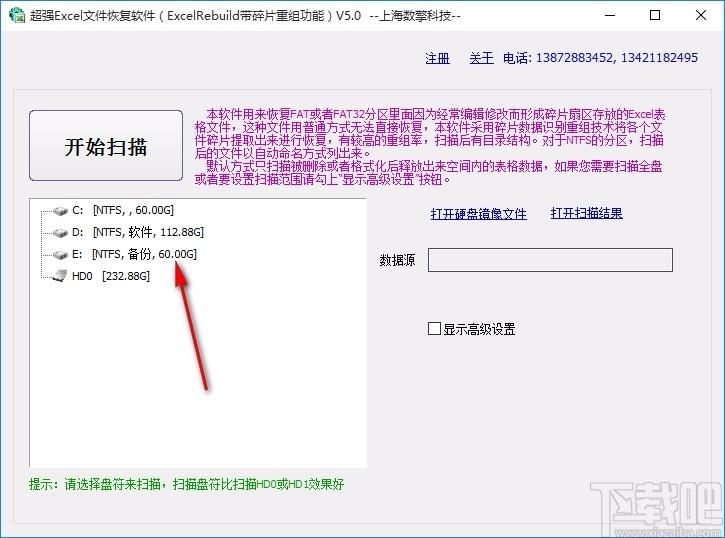Viewport: 725px width, 538px height.
Task: Maximize the Excel recovery window
Action: click(654, 16)
